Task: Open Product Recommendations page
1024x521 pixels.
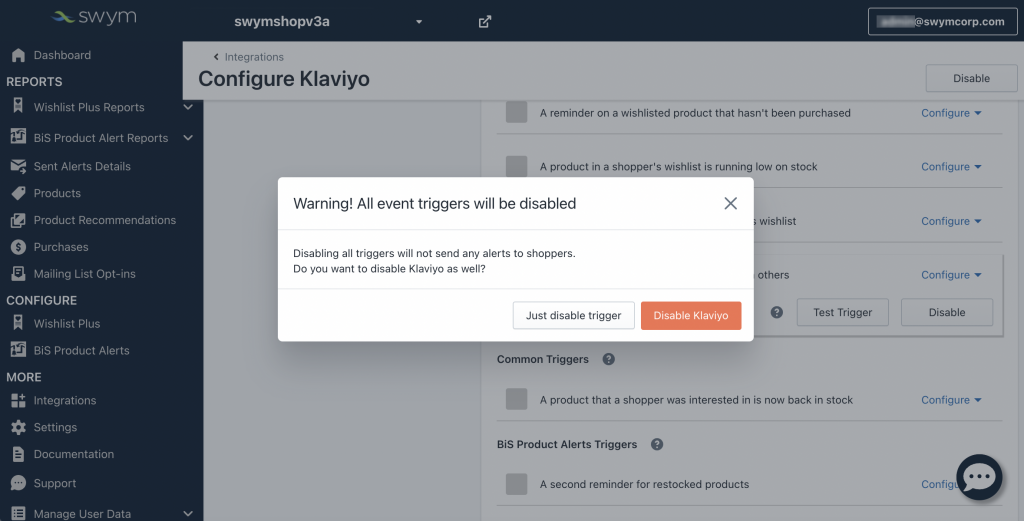Action: 104,220
